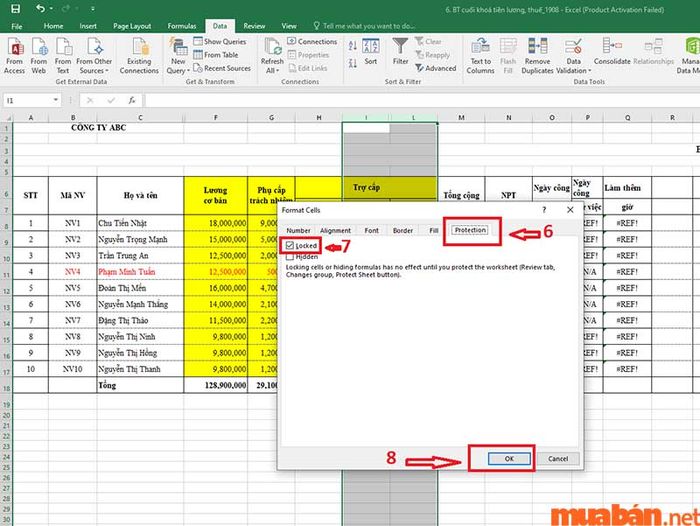Switch to Page Layout ribbon tab
Screen dimensions: 700x526
[132, 26]
